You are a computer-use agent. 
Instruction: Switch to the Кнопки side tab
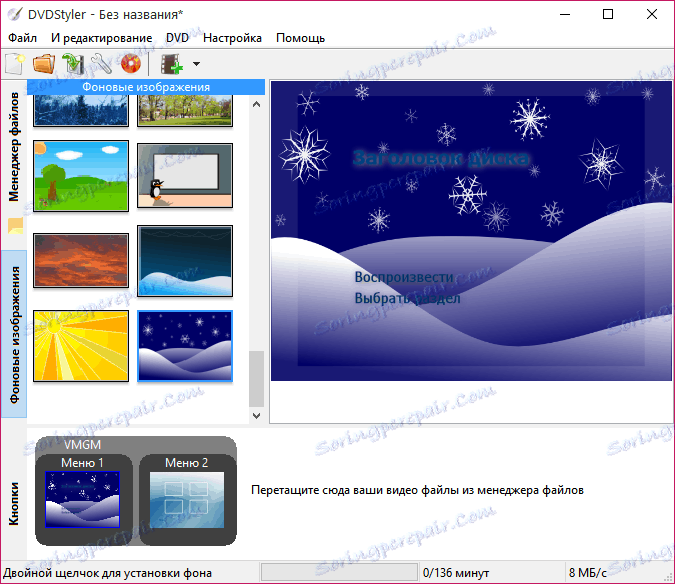[x=14, y=503]
